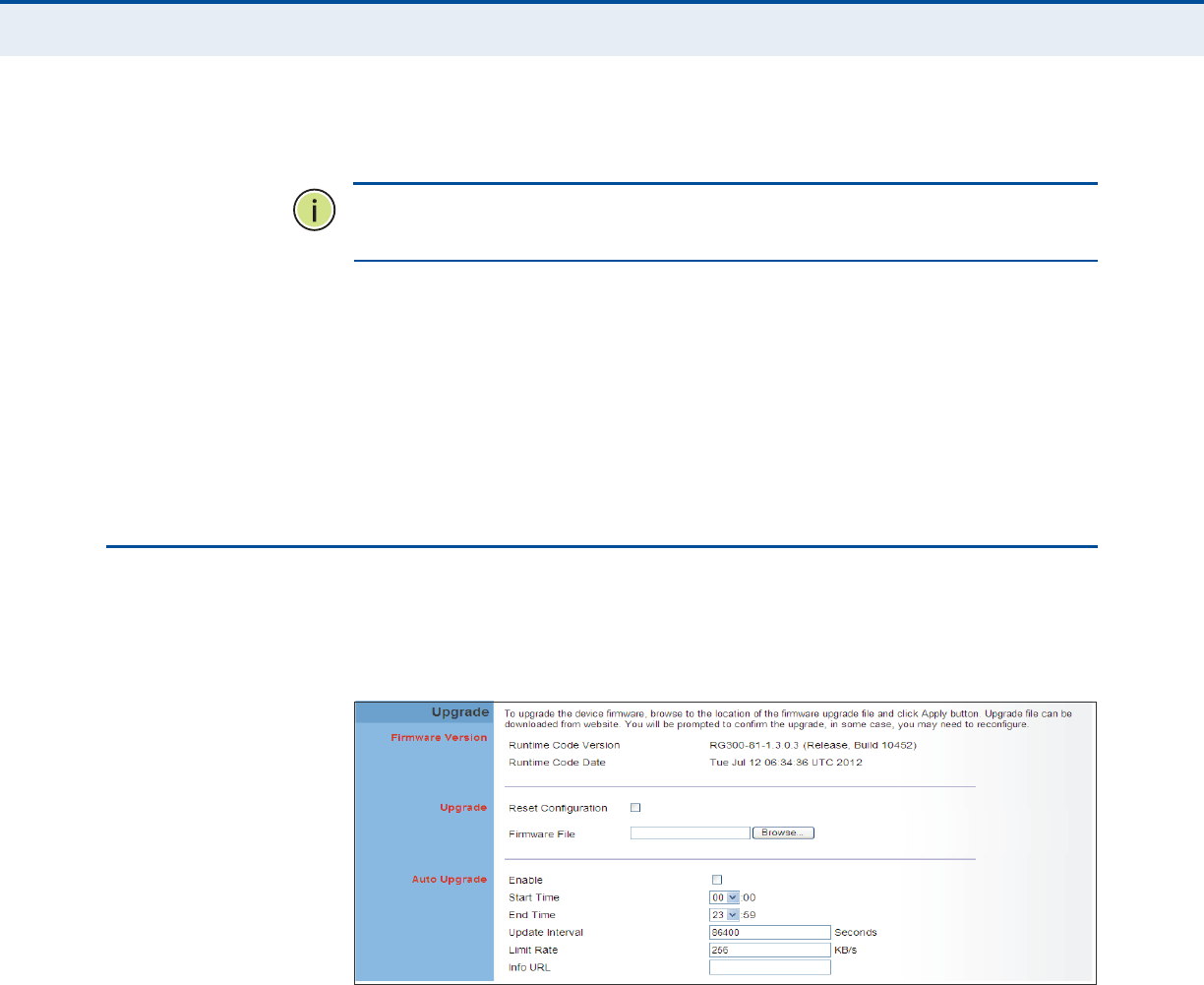Click the KB/s unit text
1204x985 pixels.
(846, 951)
